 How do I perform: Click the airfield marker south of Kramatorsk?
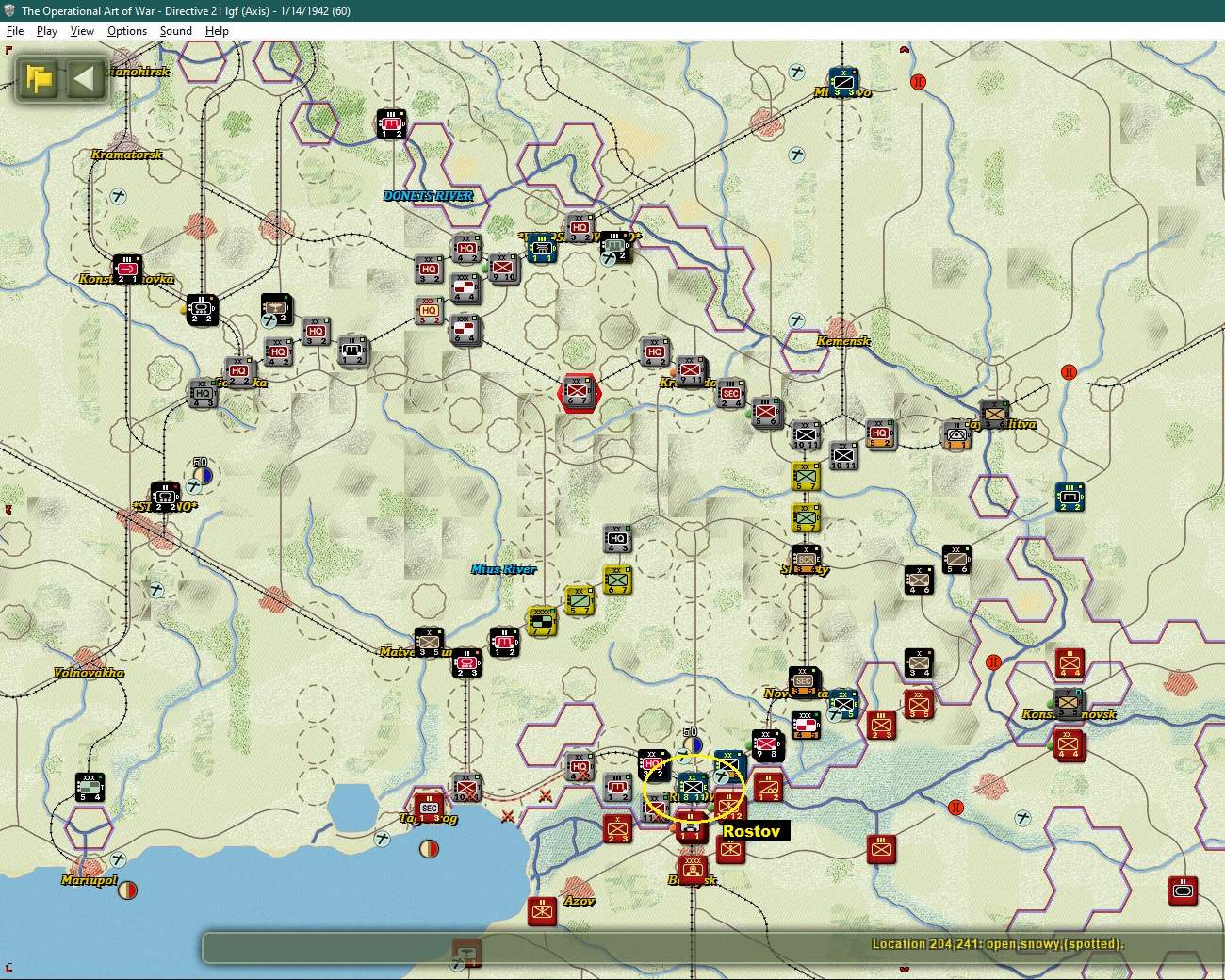point(118,196)
